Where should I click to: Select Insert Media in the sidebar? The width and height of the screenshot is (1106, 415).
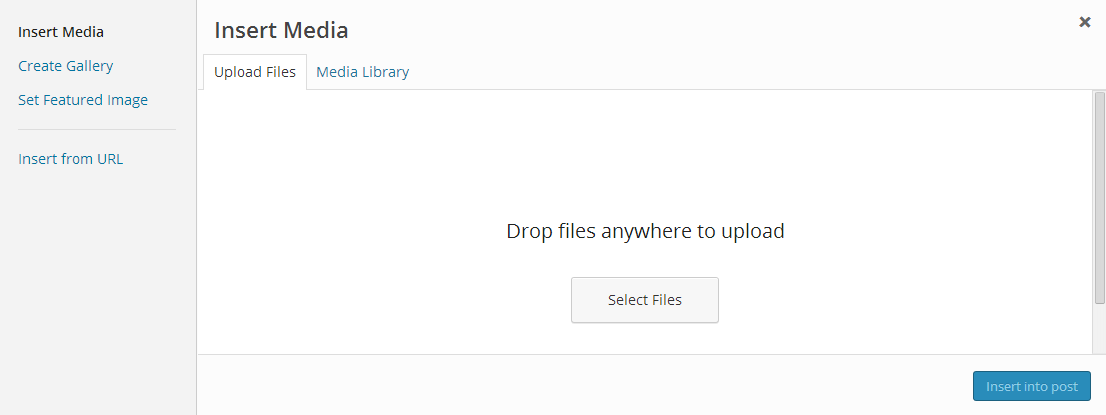(61, 32)
